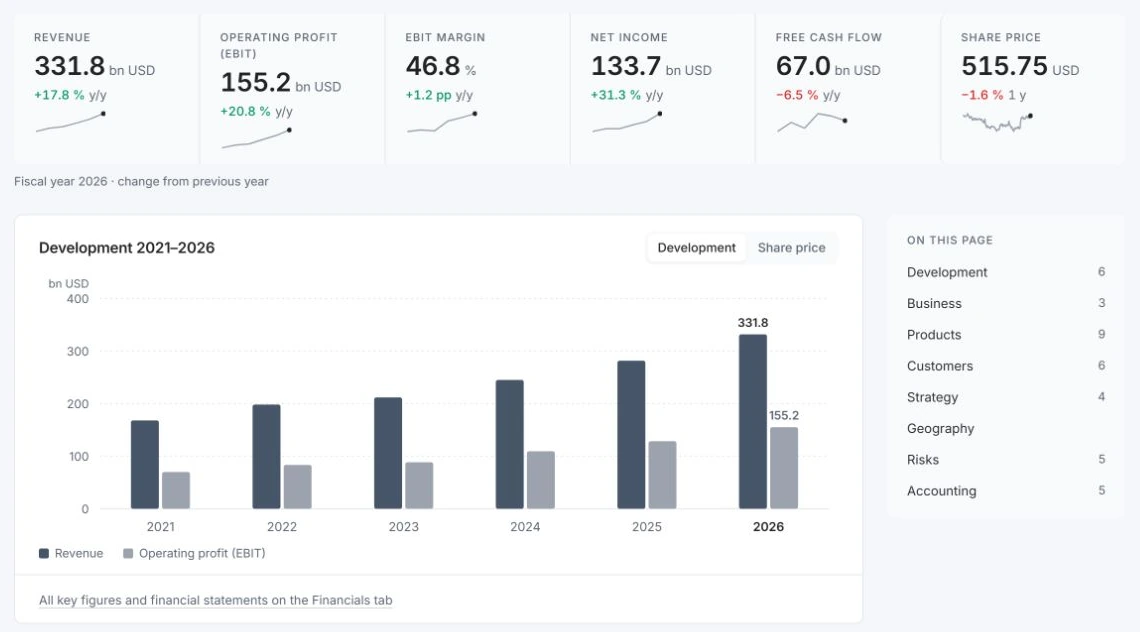Click the Net Income sparkline
This screenshot has height=632, width=1140.
click(627, 122)
